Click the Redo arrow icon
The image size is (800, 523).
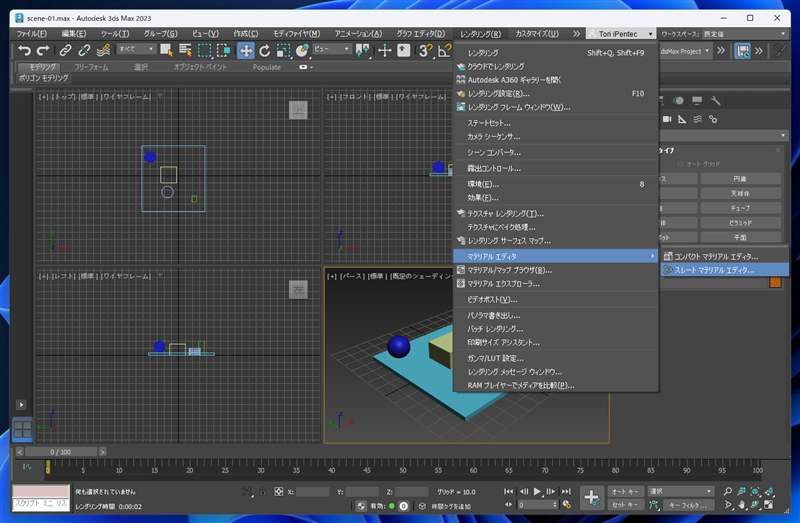[x=43, y=51]
